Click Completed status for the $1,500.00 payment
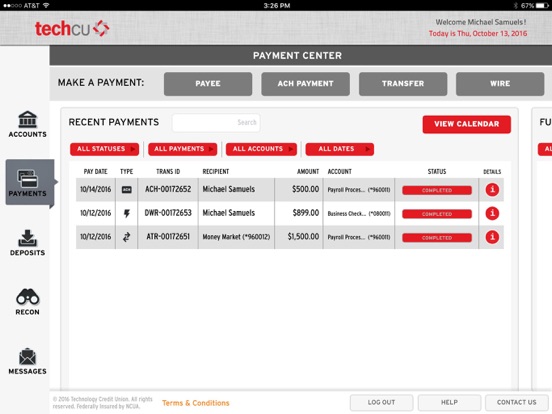This screenshot has height=414, width=552. [x=437, y=238]
